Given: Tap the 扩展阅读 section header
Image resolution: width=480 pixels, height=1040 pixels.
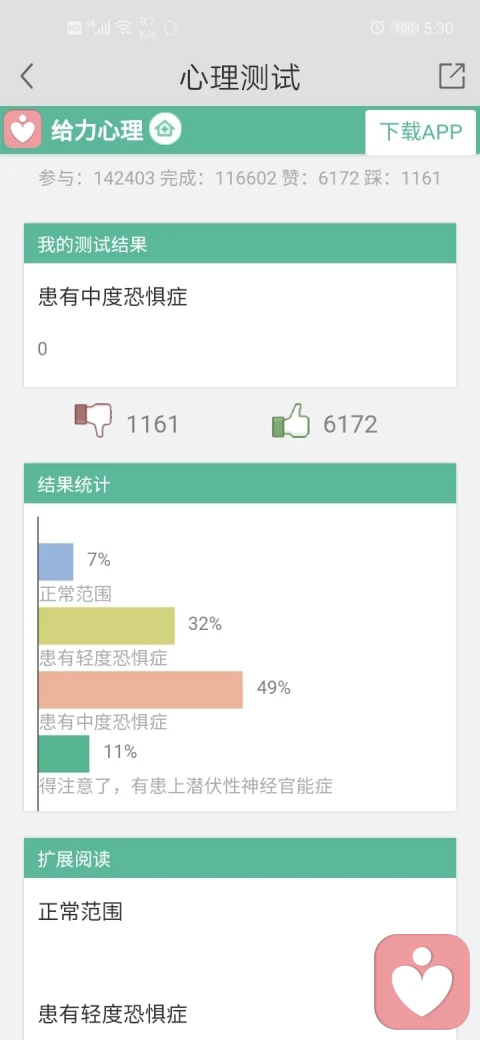Looking at the screenshot, I should click(x=240, y=858).
